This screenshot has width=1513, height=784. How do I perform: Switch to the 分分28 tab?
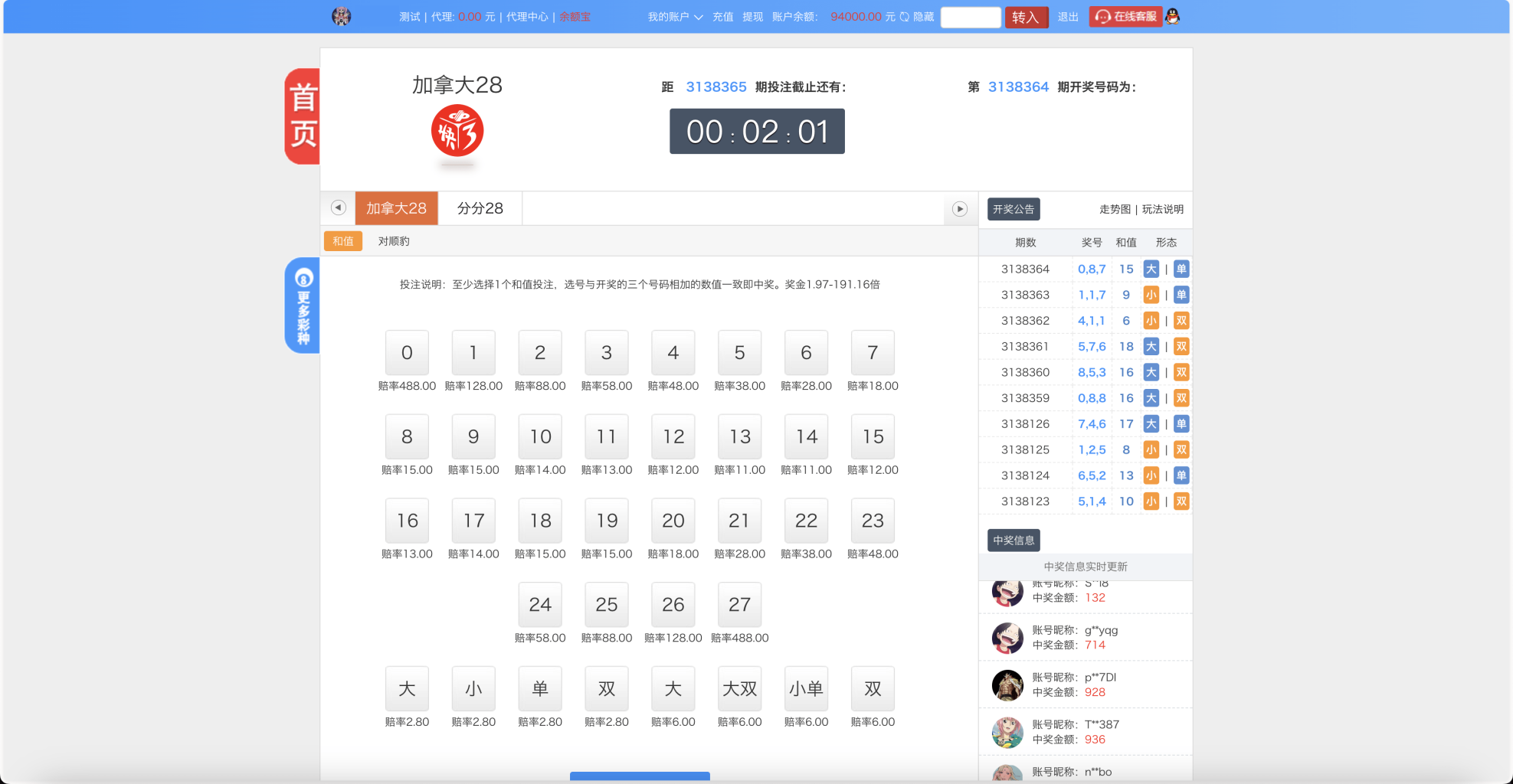pyautogui.click(x=480, y=207)
